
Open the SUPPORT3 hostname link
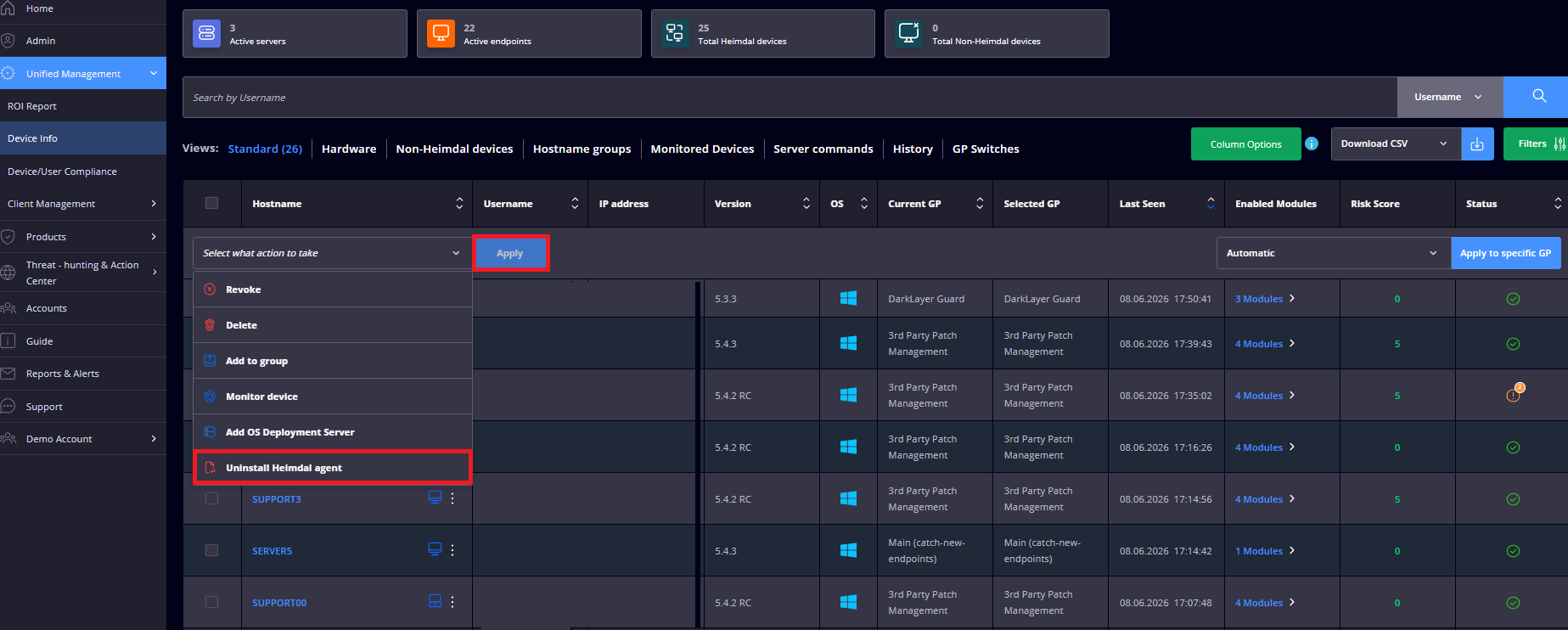tap(277, 499)
